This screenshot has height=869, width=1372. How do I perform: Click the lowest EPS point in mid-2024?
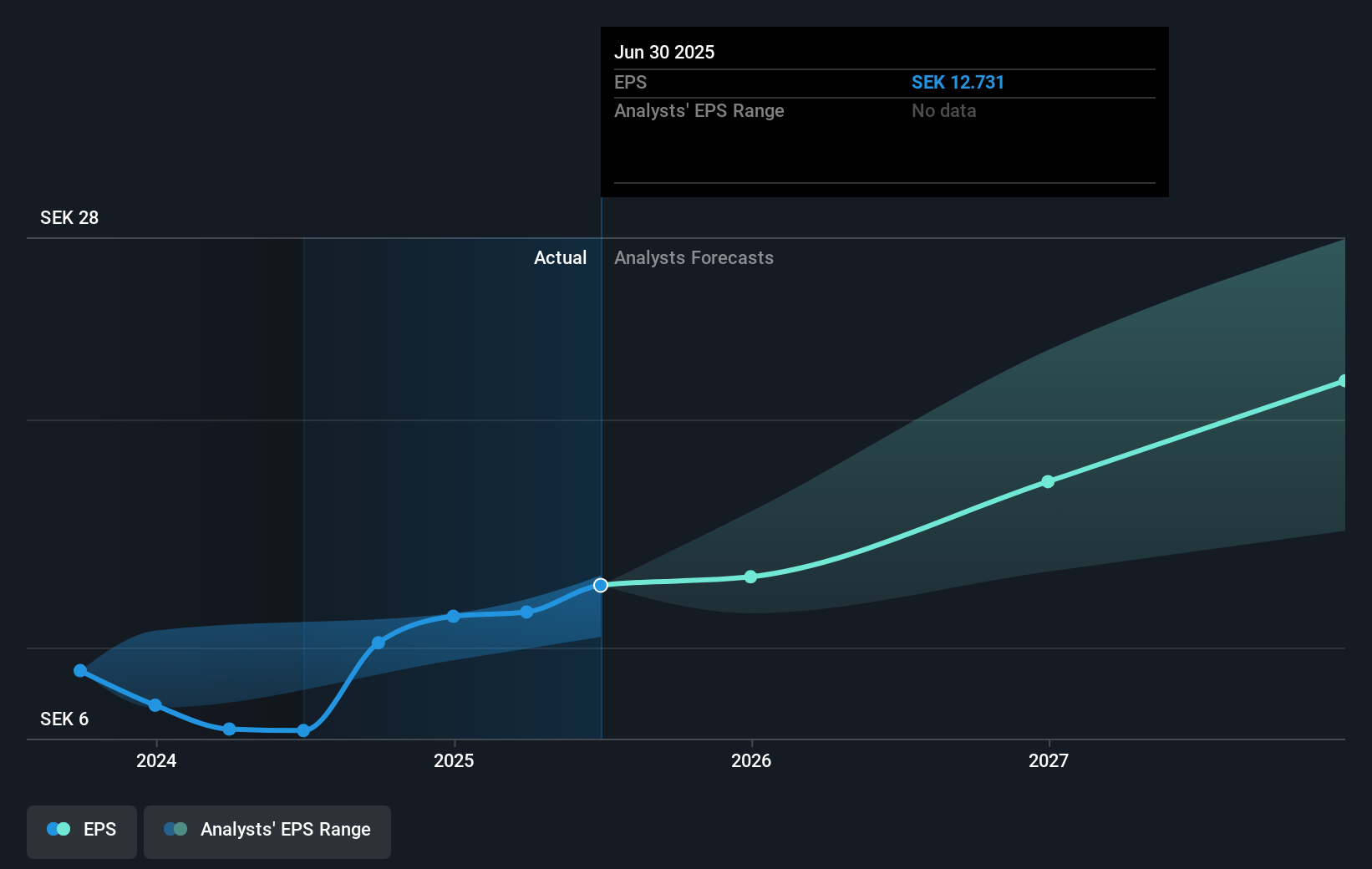coord(303,730)
